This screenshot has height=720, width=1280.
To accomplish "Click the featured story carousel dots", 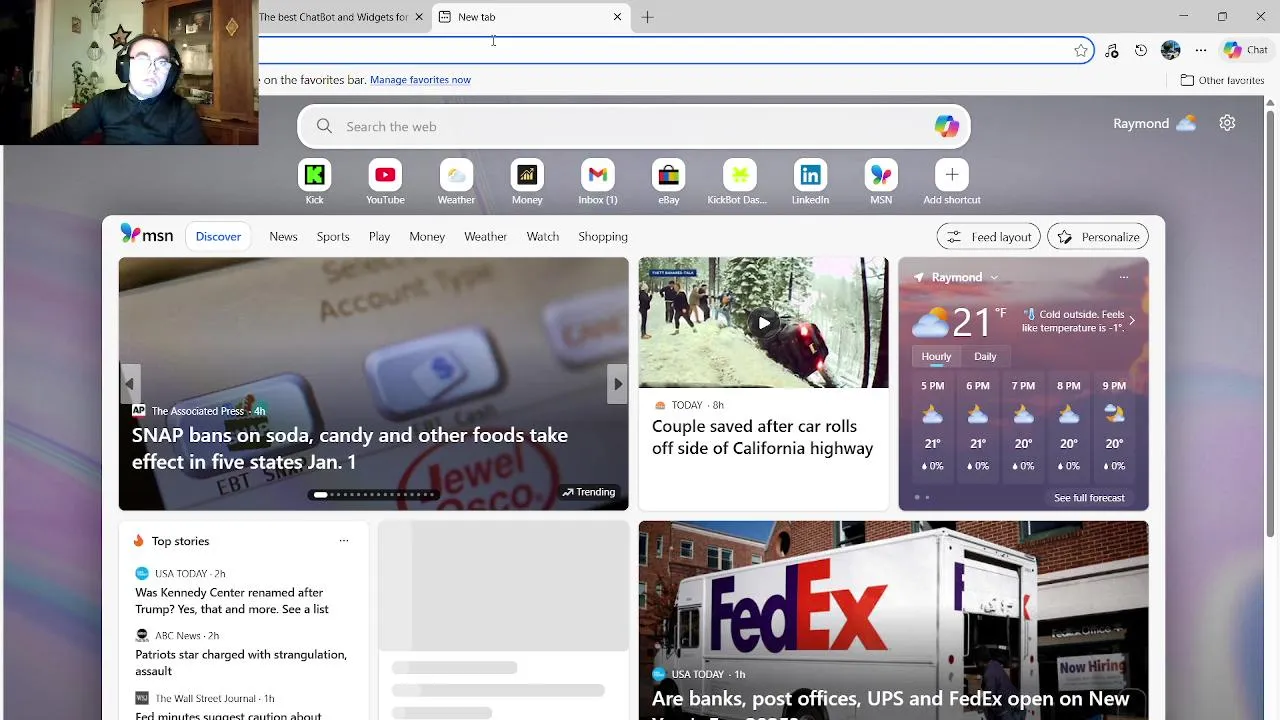I will [x=374, y=494].
